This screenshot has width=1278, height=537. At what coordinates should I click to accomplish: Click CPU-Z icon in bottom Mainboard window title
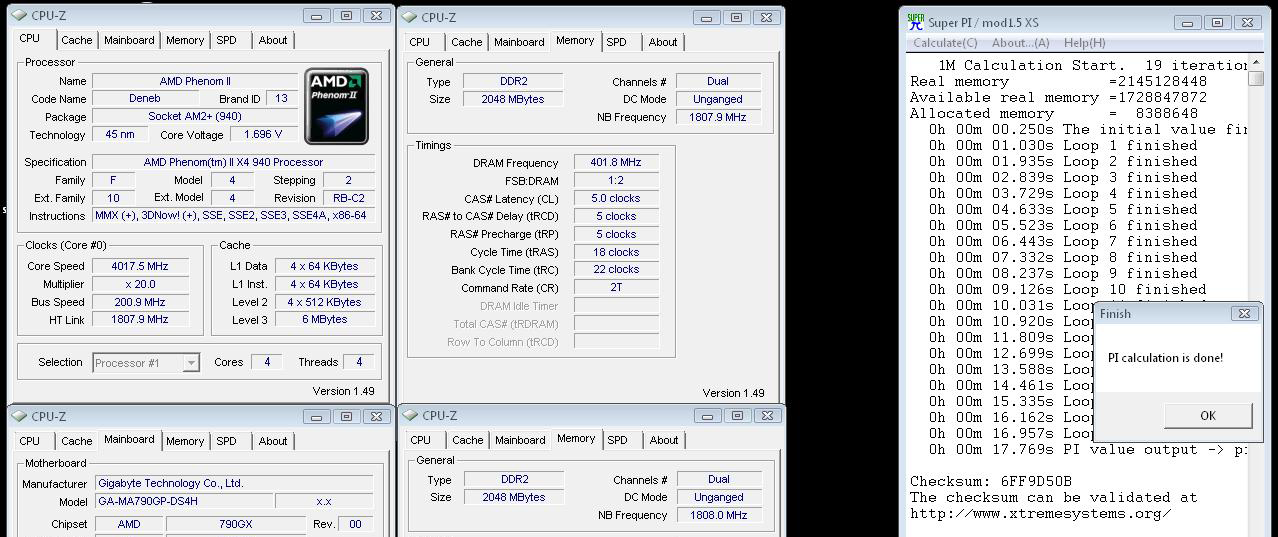click(x=19, y=416)
